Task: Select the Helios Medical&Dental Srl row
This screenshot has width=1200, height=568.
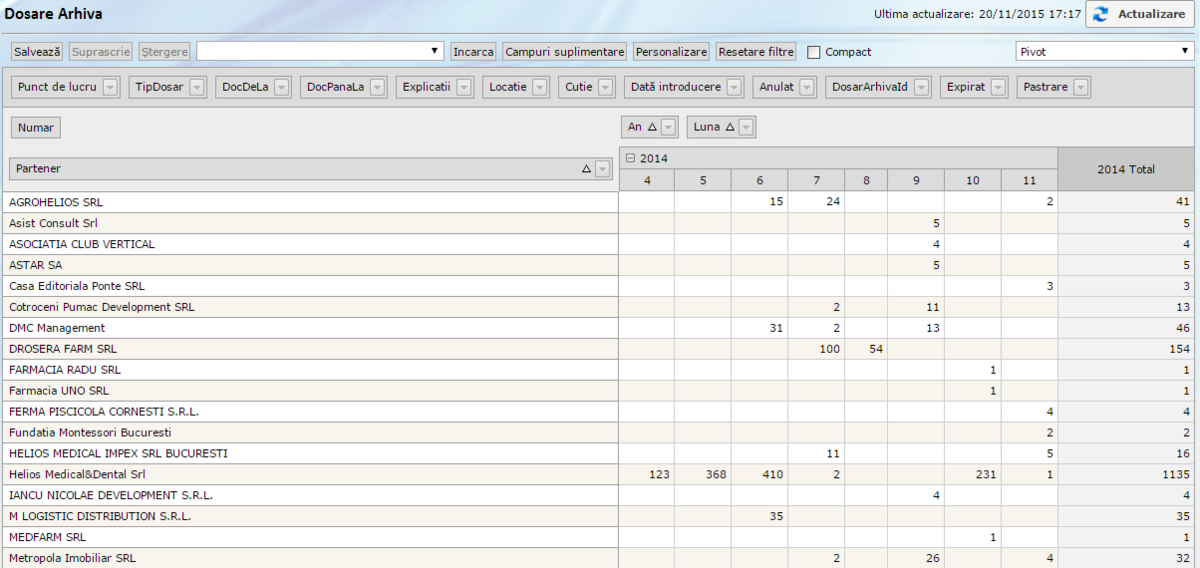Action: tap(77, 475)
